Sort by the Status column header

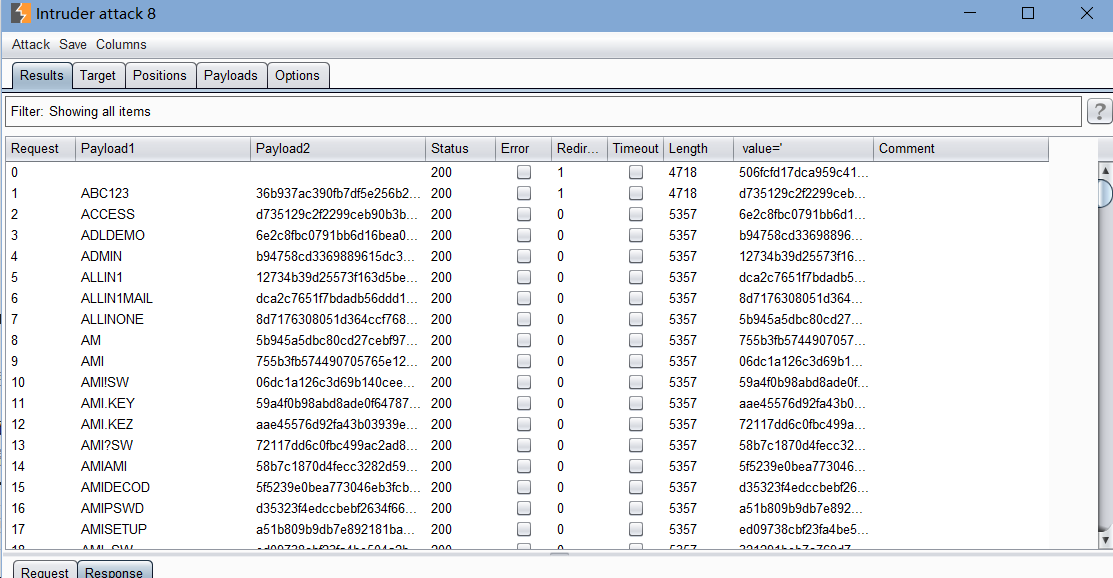(460, 148)
